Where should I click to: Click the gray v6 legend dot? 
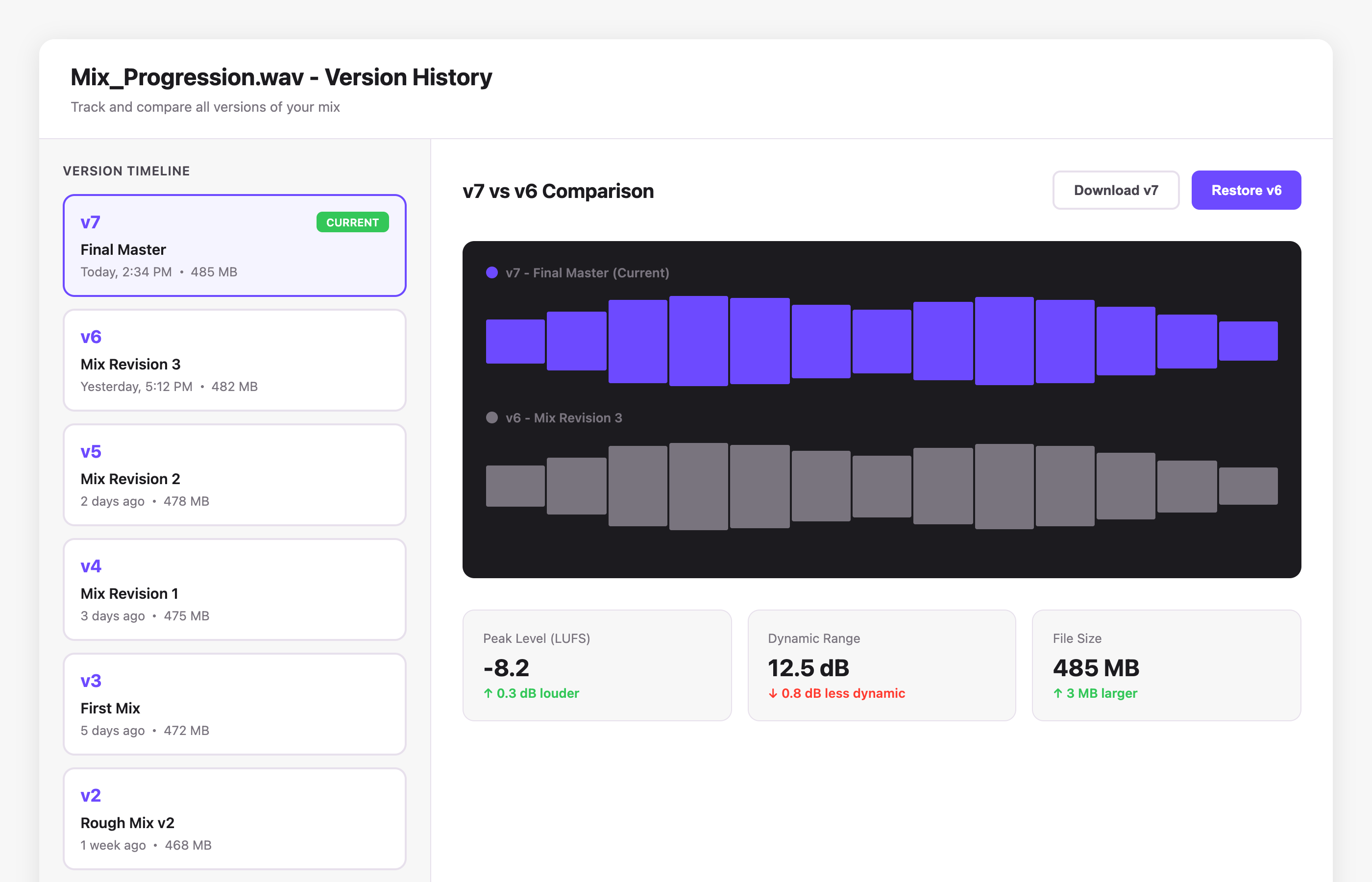[491, 417]
